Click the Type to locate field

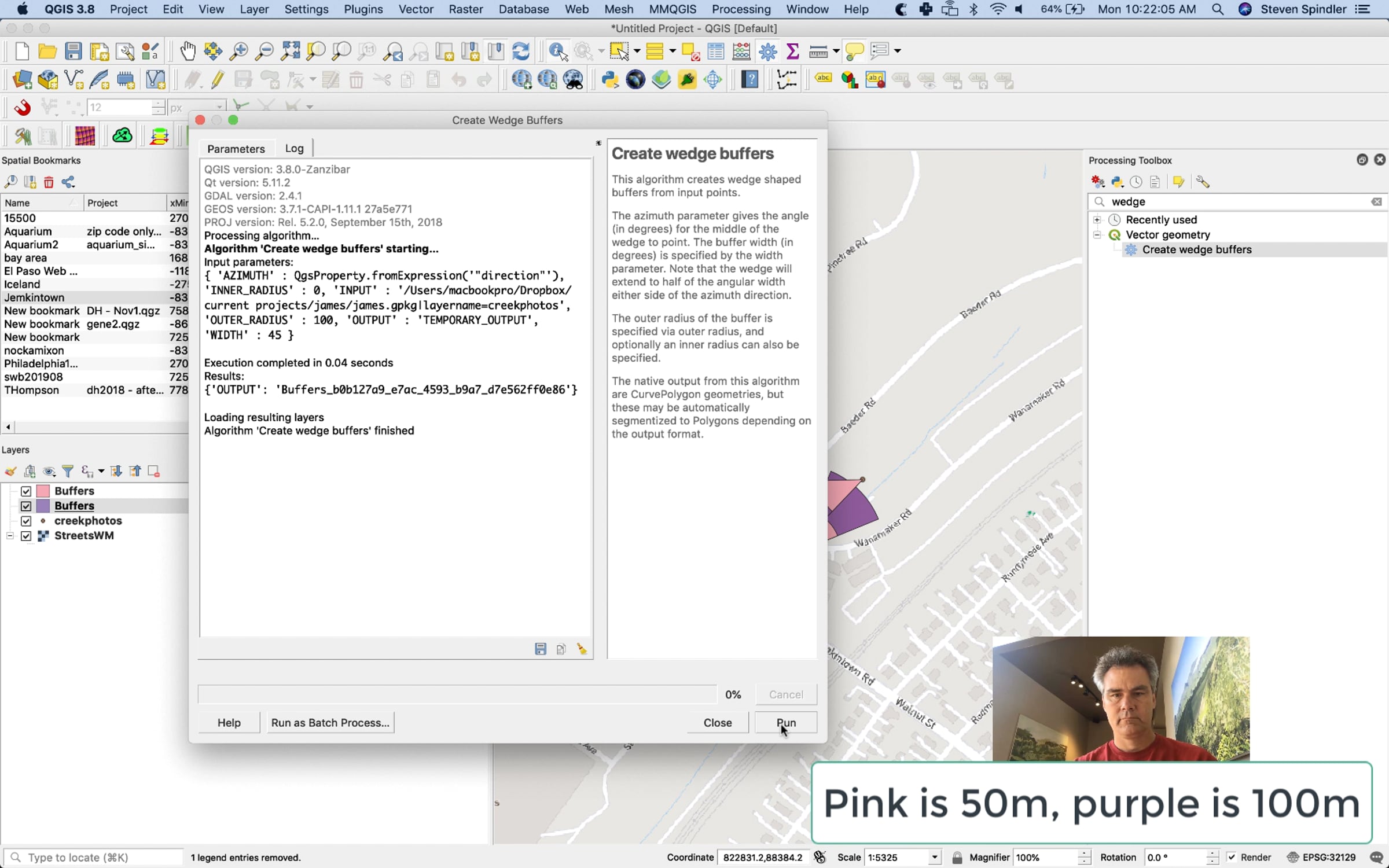click(x=94, y=857)
